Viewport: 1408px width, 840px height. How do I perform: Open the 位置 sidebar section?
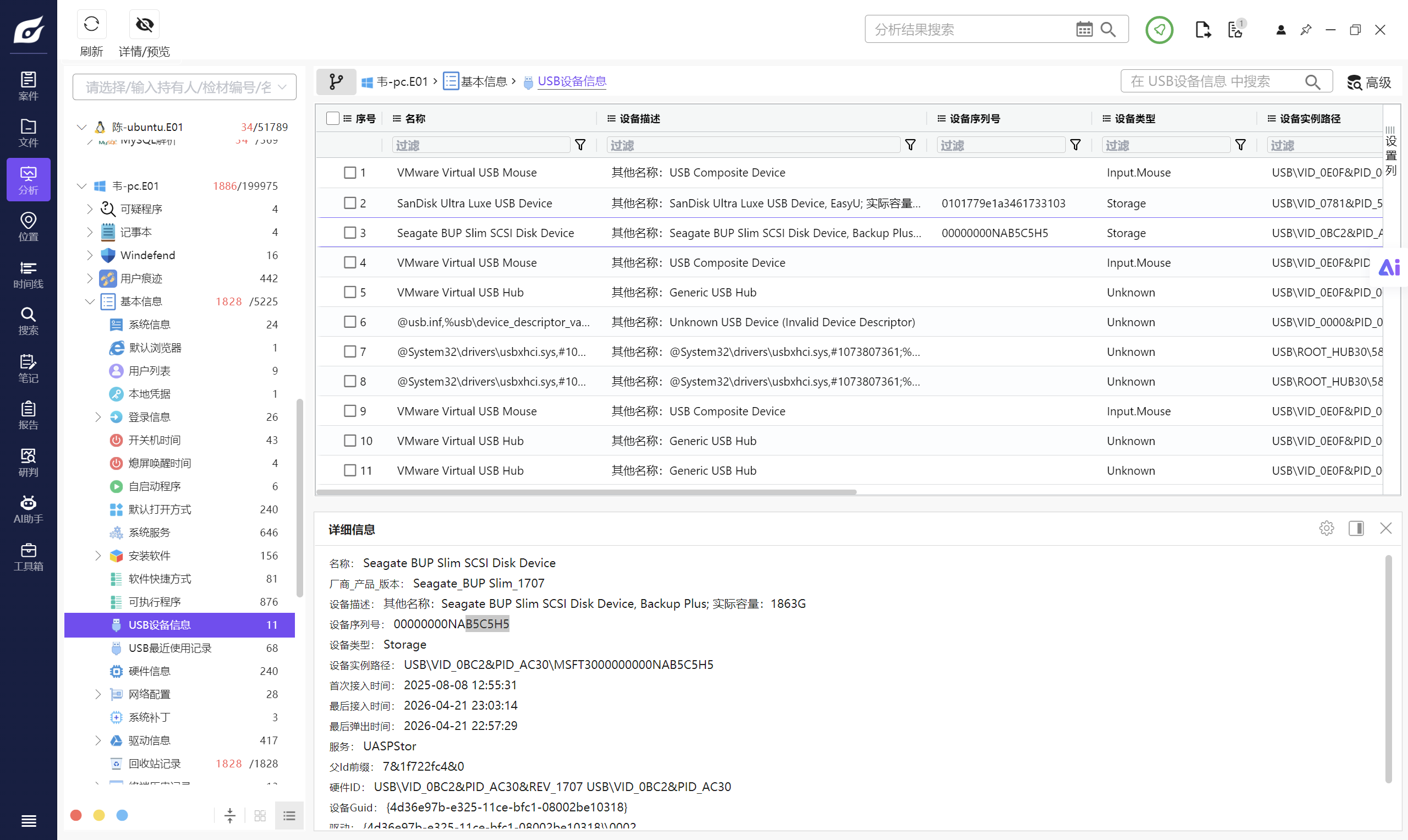28,227
